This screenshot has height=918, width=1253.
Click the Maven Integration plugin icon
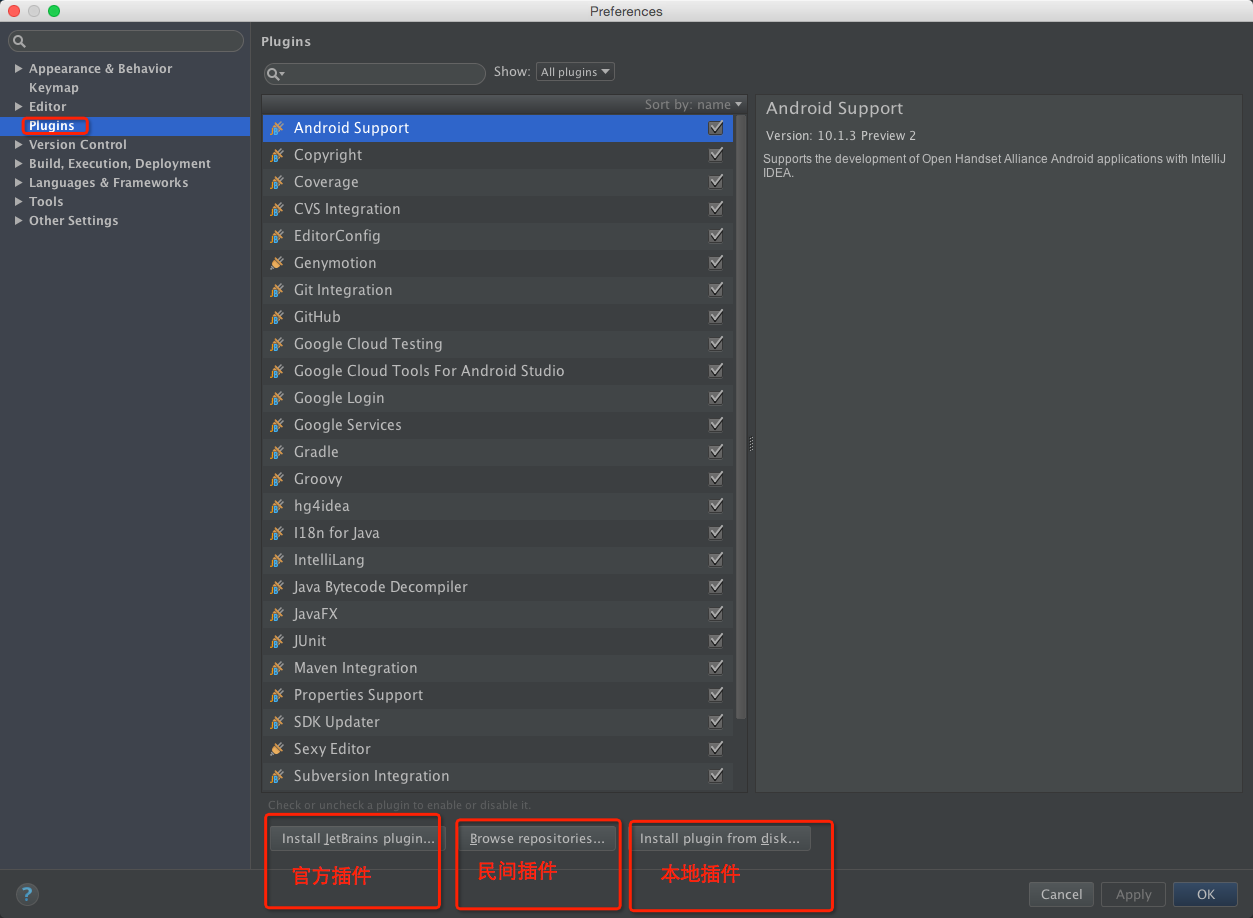(277, 668)
